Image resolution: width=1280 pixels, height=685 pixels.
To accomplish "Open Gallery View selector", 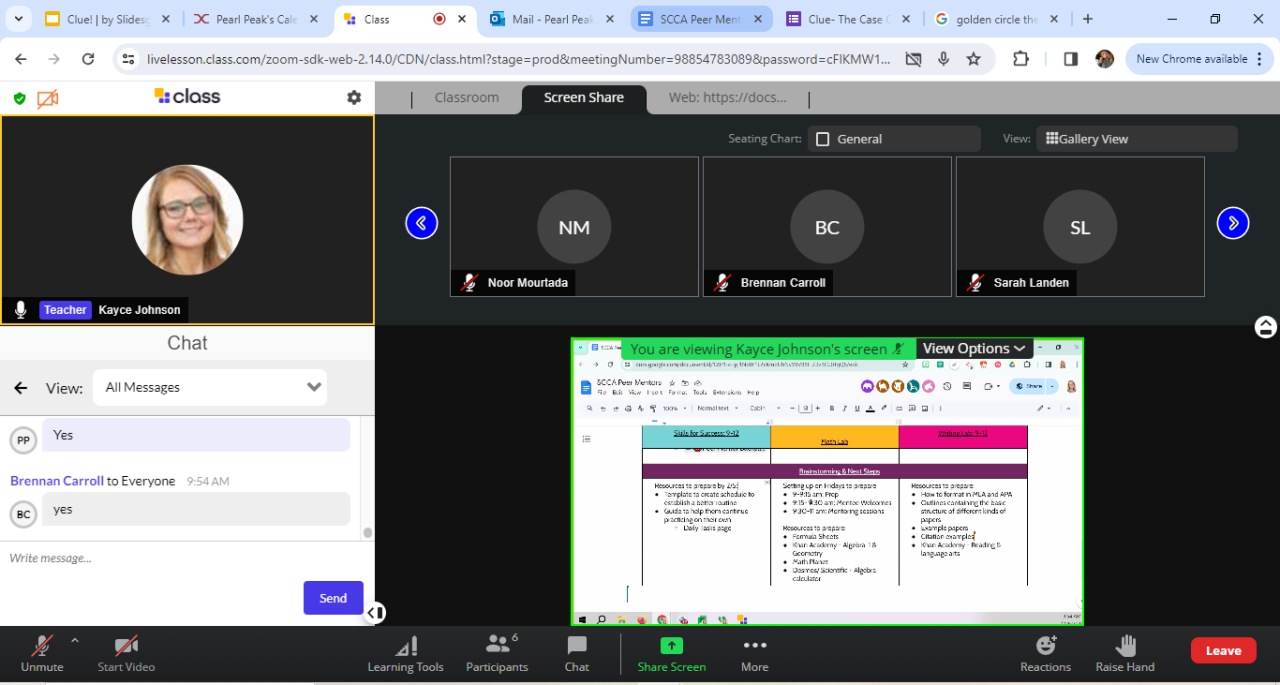I will [x=1137, y=139].
